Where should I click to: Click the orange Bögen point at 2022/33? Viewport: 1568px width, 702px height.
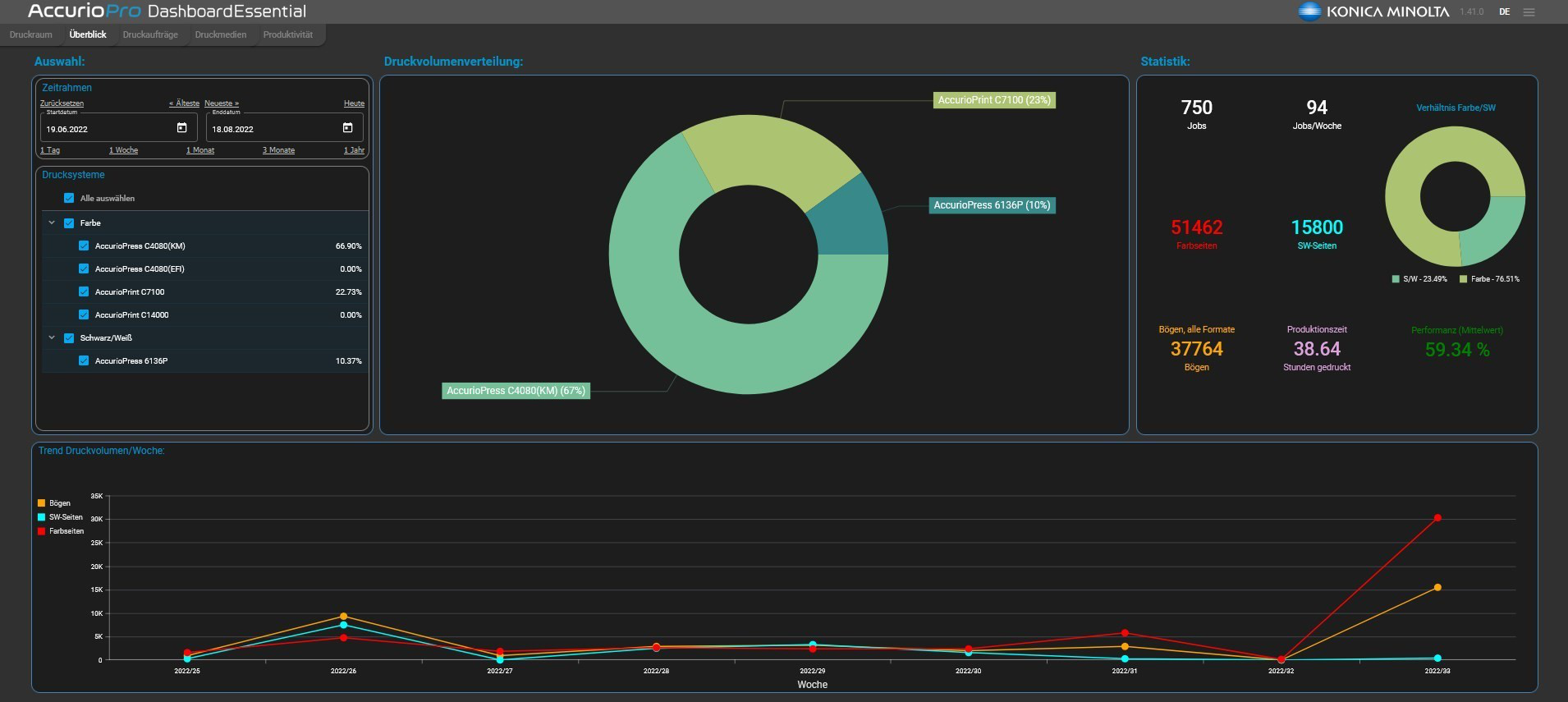click(x=1437, y=588)
